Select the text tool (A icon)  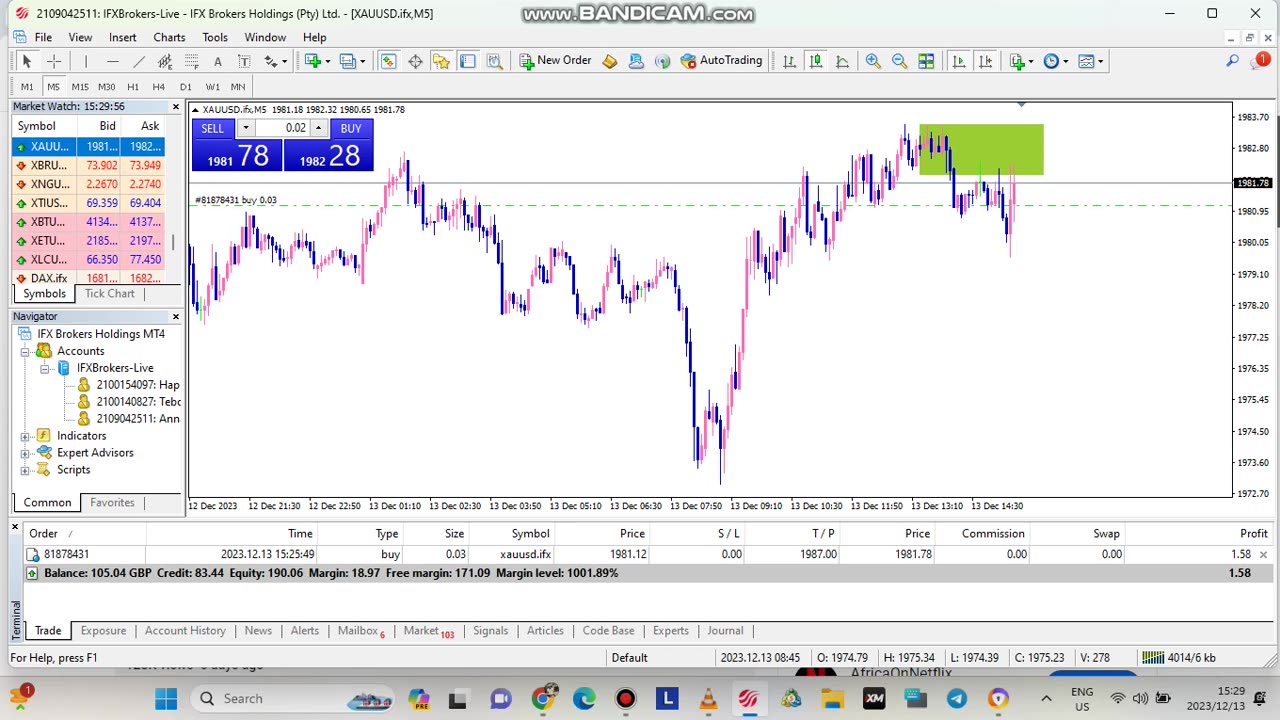[217, 61]
